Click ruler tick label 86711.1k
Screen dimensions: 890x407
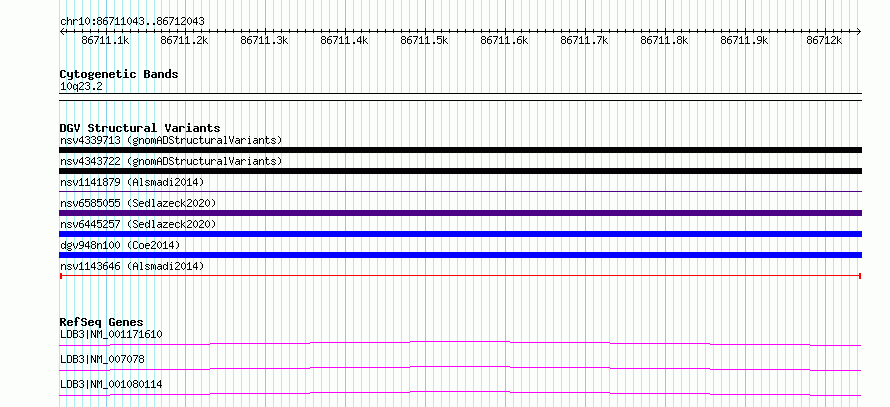click(x=105, y=40)
